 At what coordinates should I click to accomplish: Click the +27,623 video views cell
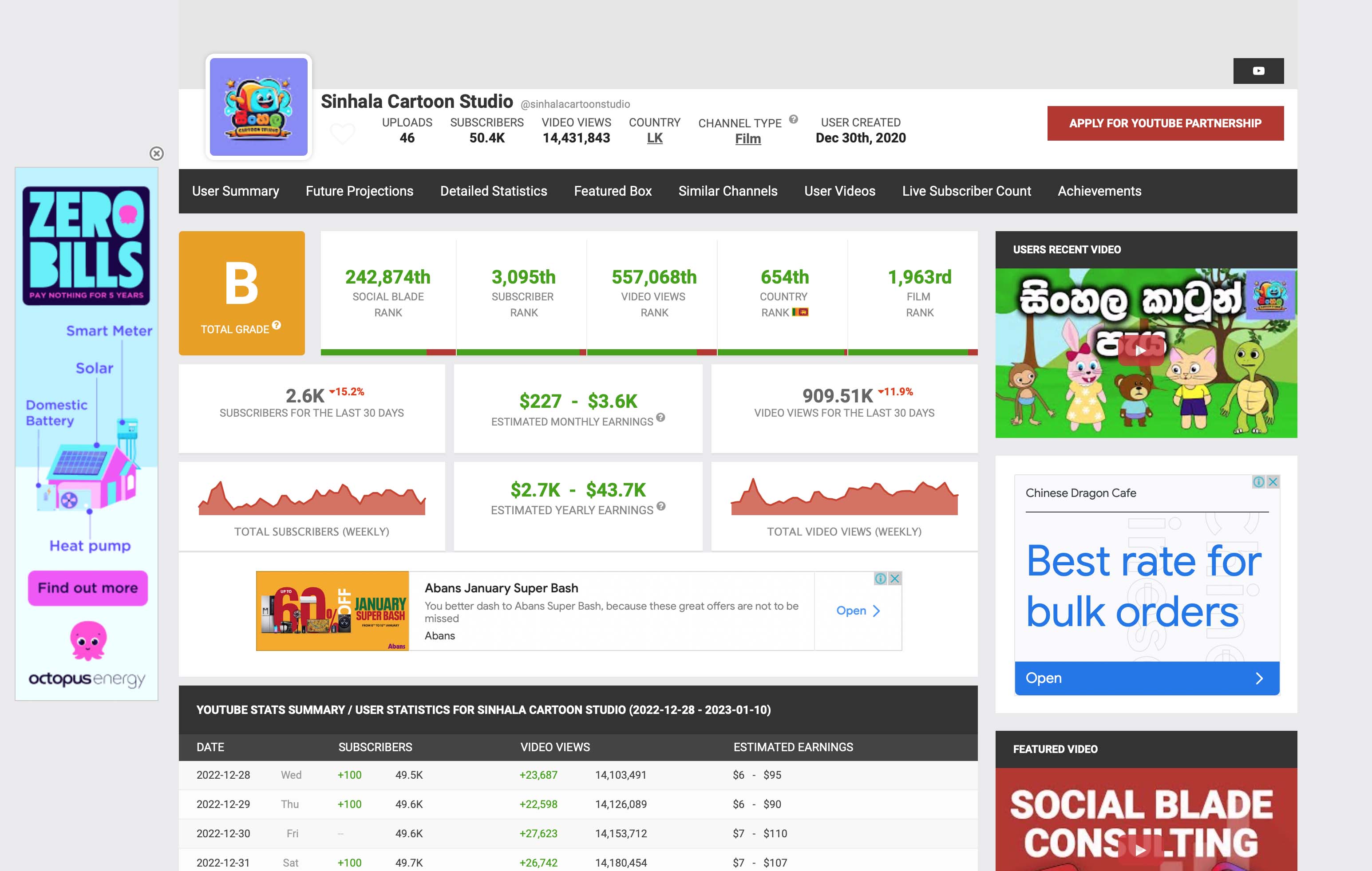tap(538, 833)
